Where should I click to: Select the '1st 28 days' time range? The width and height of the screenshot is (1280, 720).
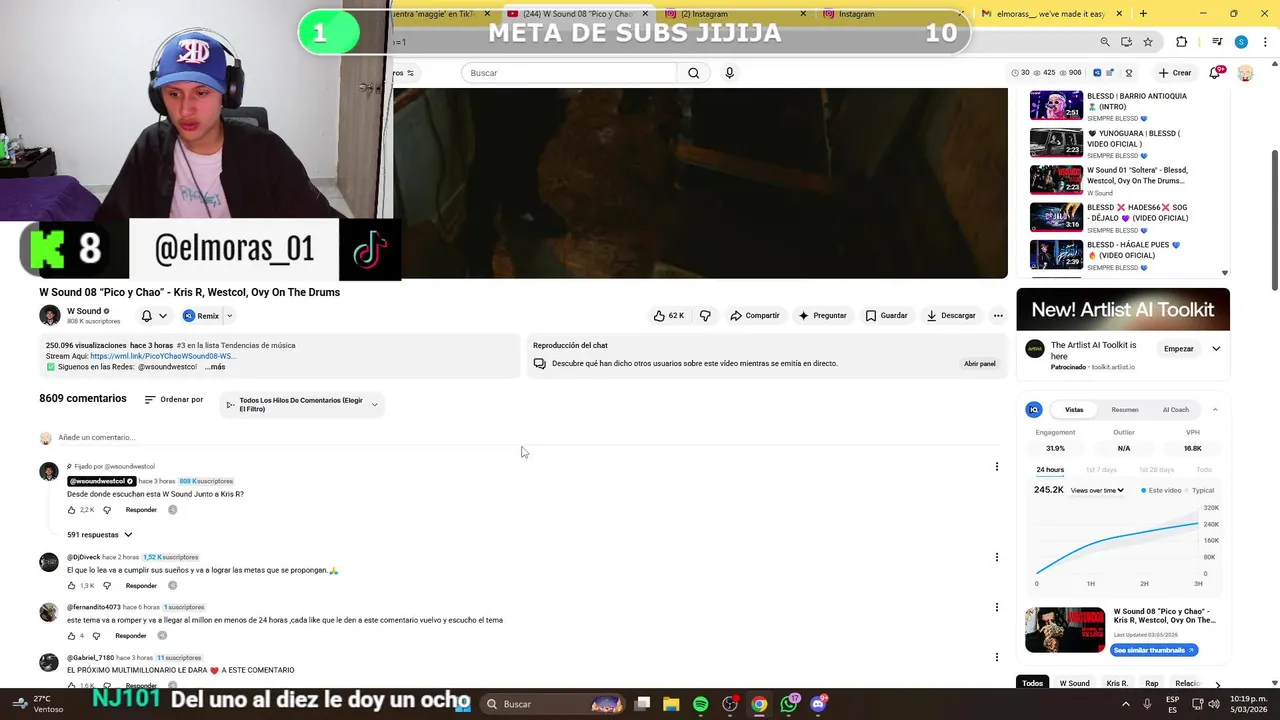pos(1157,470)
